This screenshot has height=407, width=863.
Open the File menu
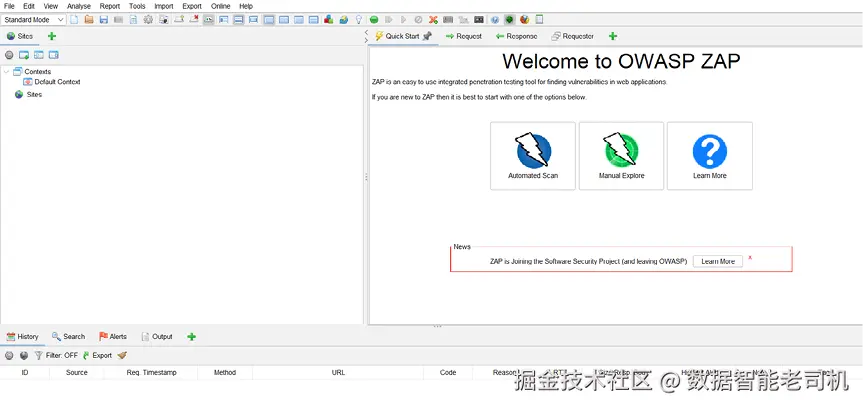tap(9, 6)
